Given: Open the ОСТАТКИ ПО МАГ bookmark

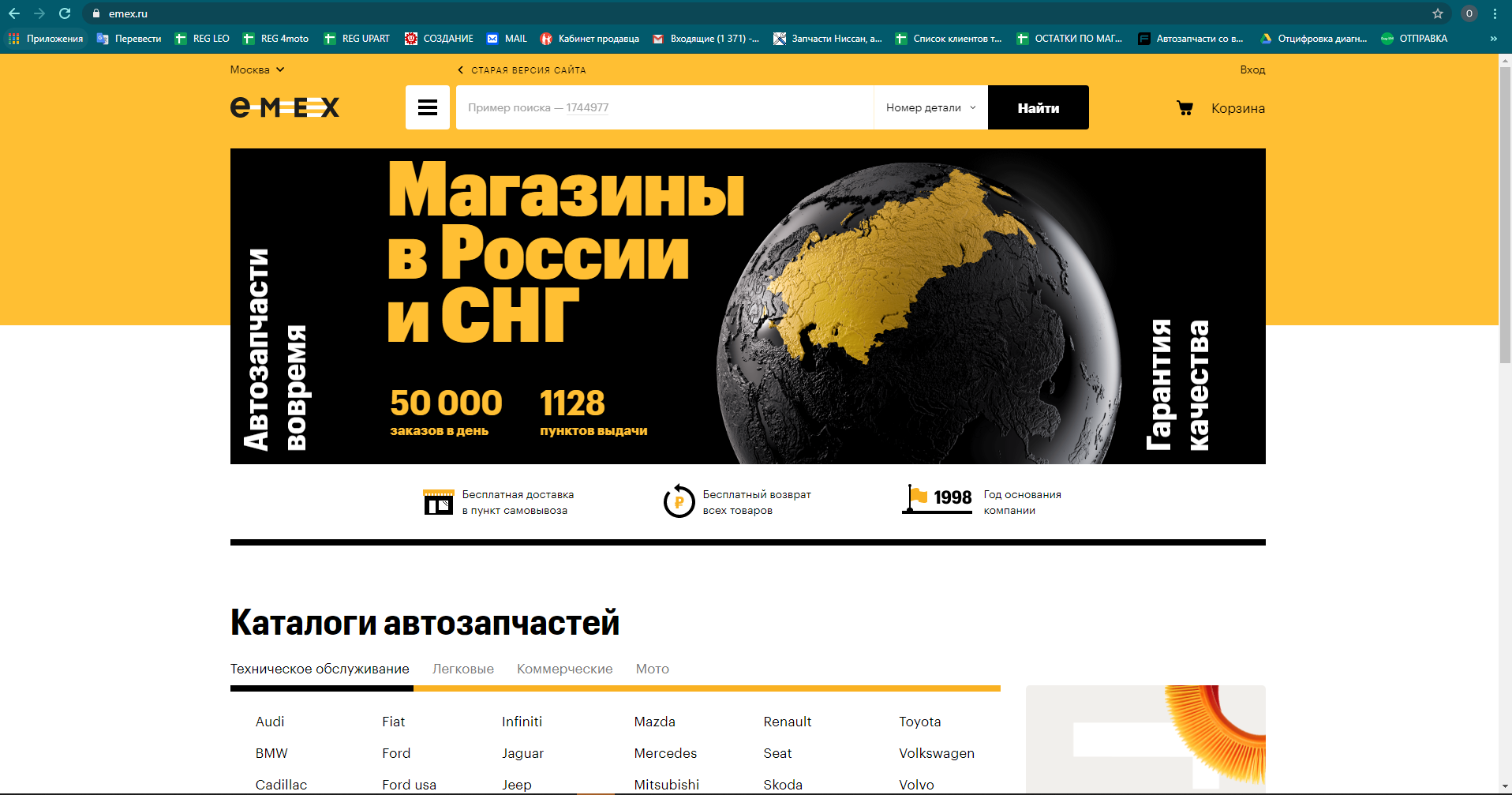Looking at the screenshot, I should click(x=1069, y=39).
